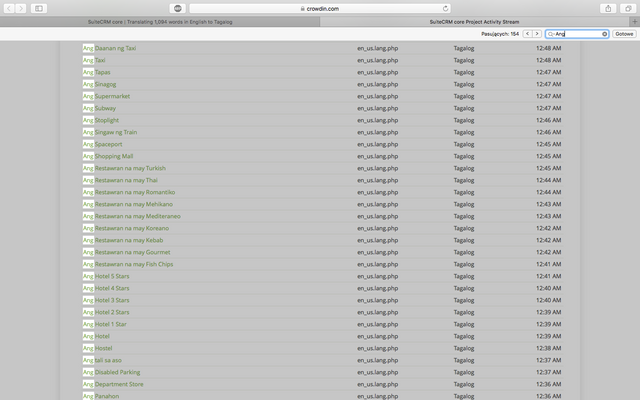Click the crowdin.com address bar
The width and height of the screenshot is (640, 400).
coord(320,8)
